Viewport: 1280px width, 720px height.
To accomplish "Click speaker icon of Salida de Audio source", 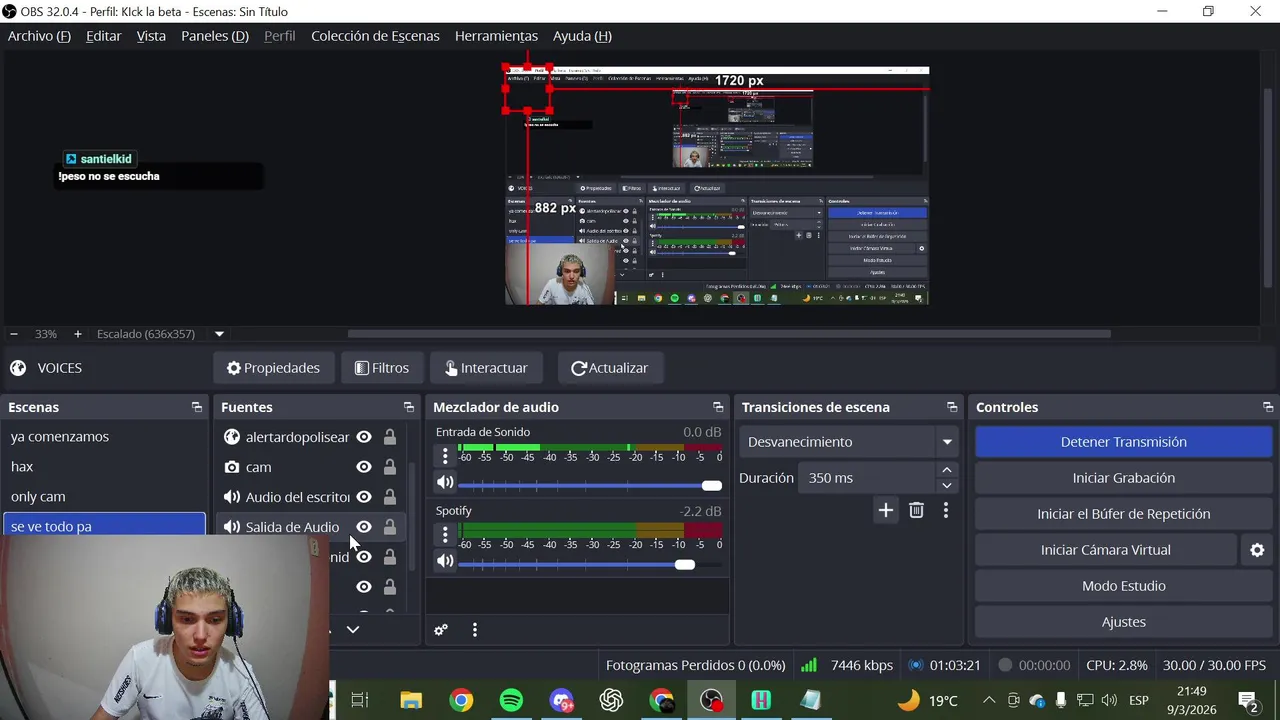I will click(232, 527).
